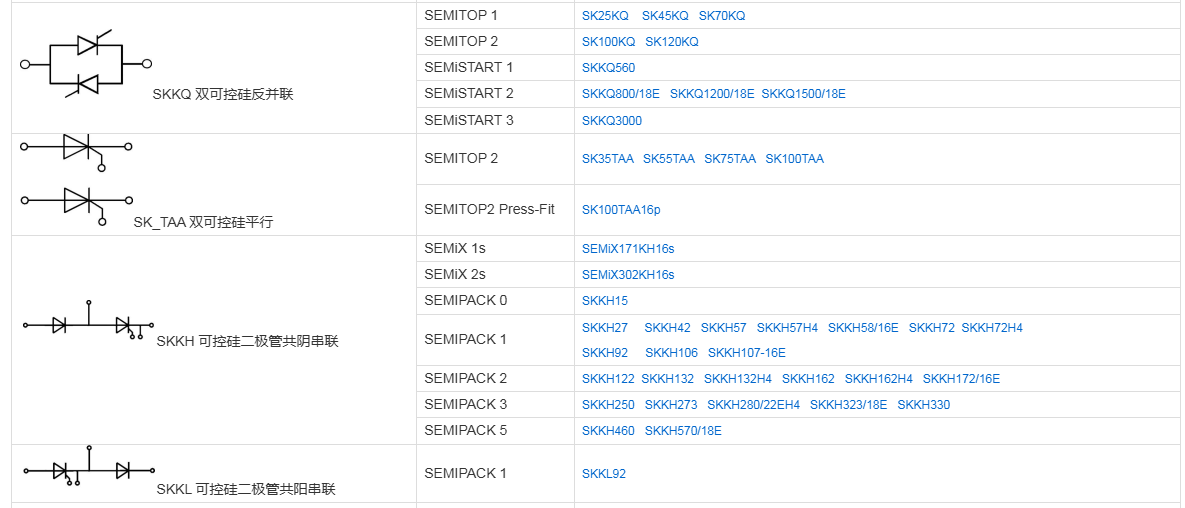The width and height of the screenshot is (1185, 508).
Task: Open the SKKQ1200/18E link
Action: 710,94
